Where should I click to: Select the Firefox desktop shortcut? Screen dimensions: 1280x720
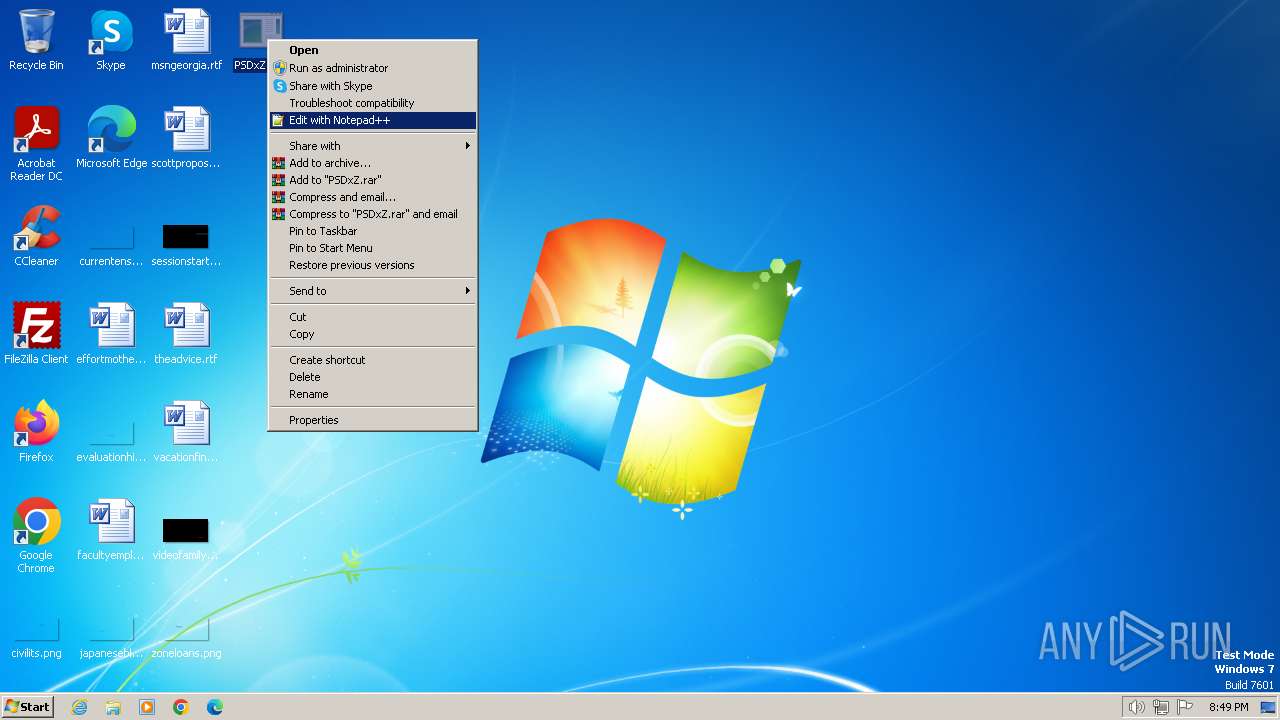point(36,431)
